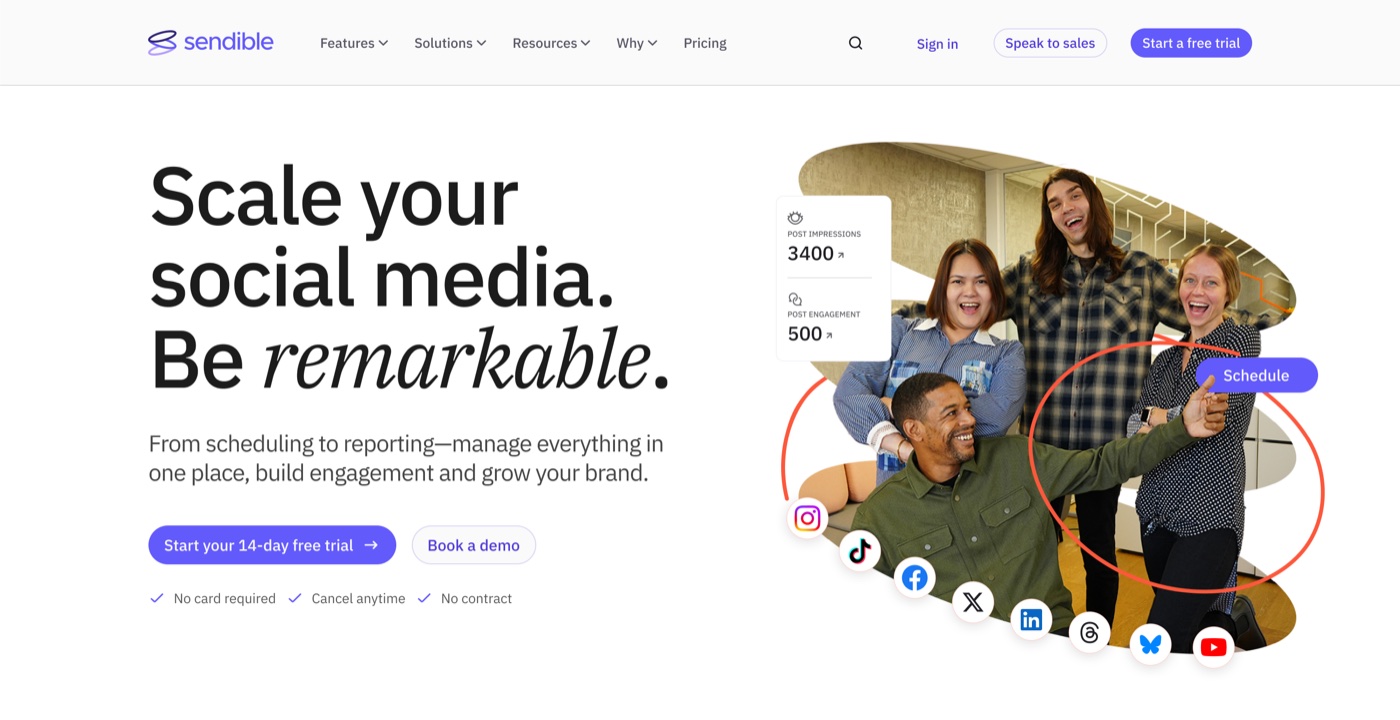Click the post engagement chat icon

coord(795,299)
